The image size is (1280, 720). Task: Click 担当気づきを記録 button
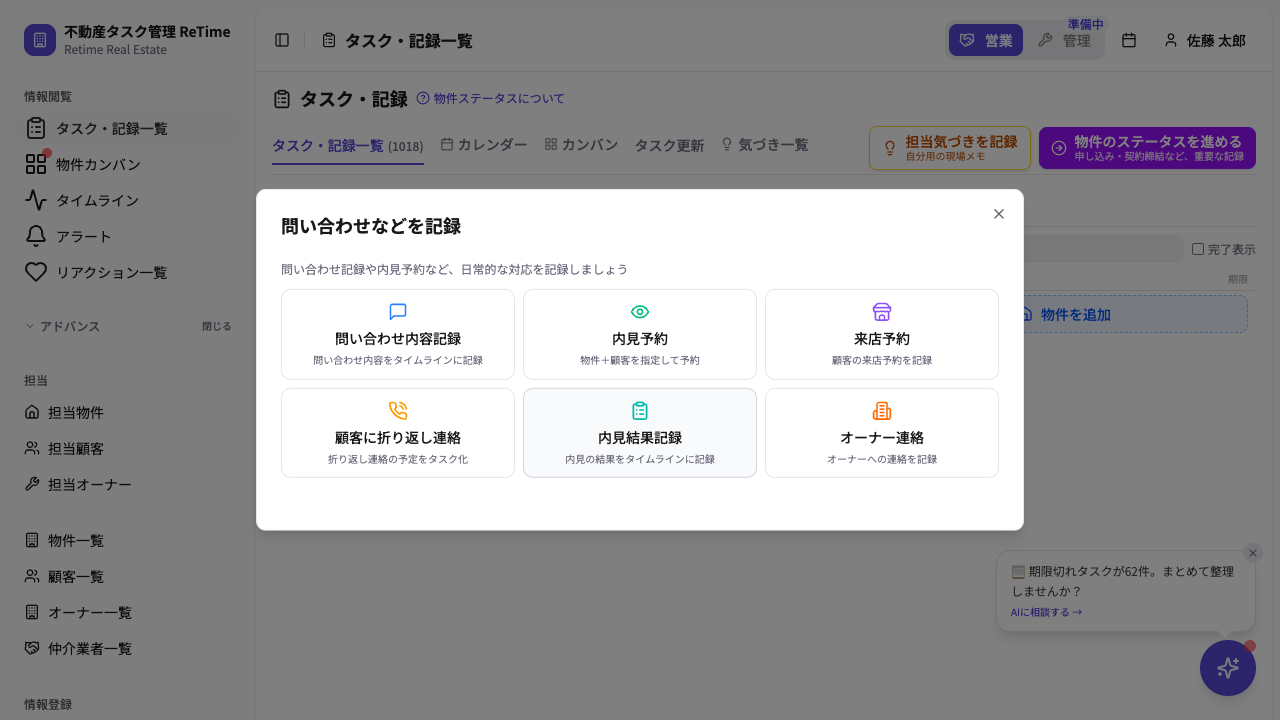tap(950, 148)
